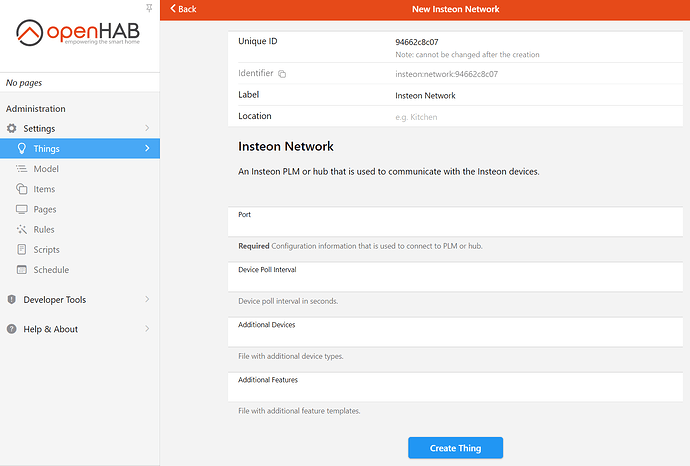The height and width of the screenshot is (466, 690).
Task: Select Things in the sidebar
Action: (x=80, y=148)
